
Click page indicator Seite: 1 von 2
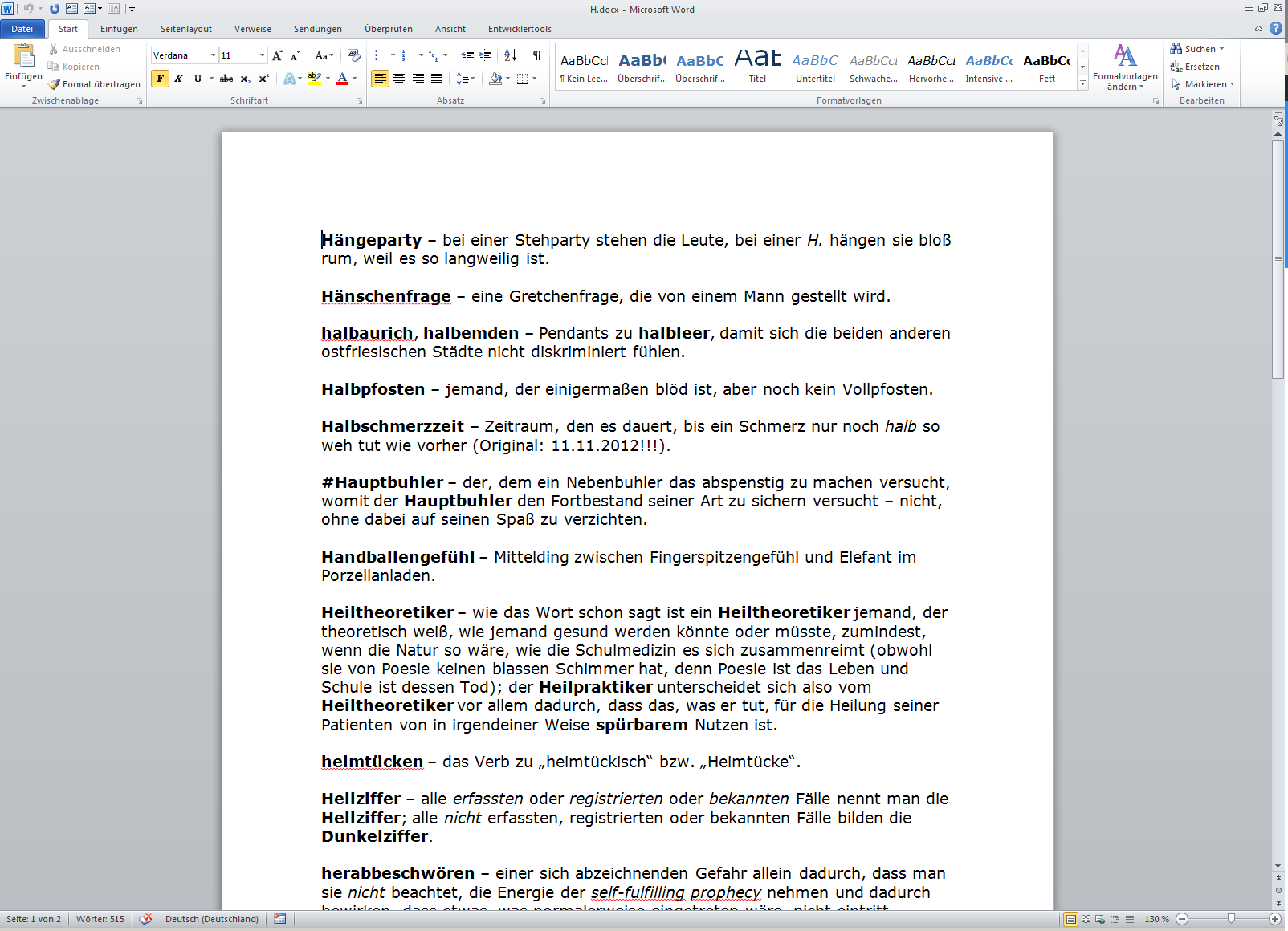tap(34, 919)
